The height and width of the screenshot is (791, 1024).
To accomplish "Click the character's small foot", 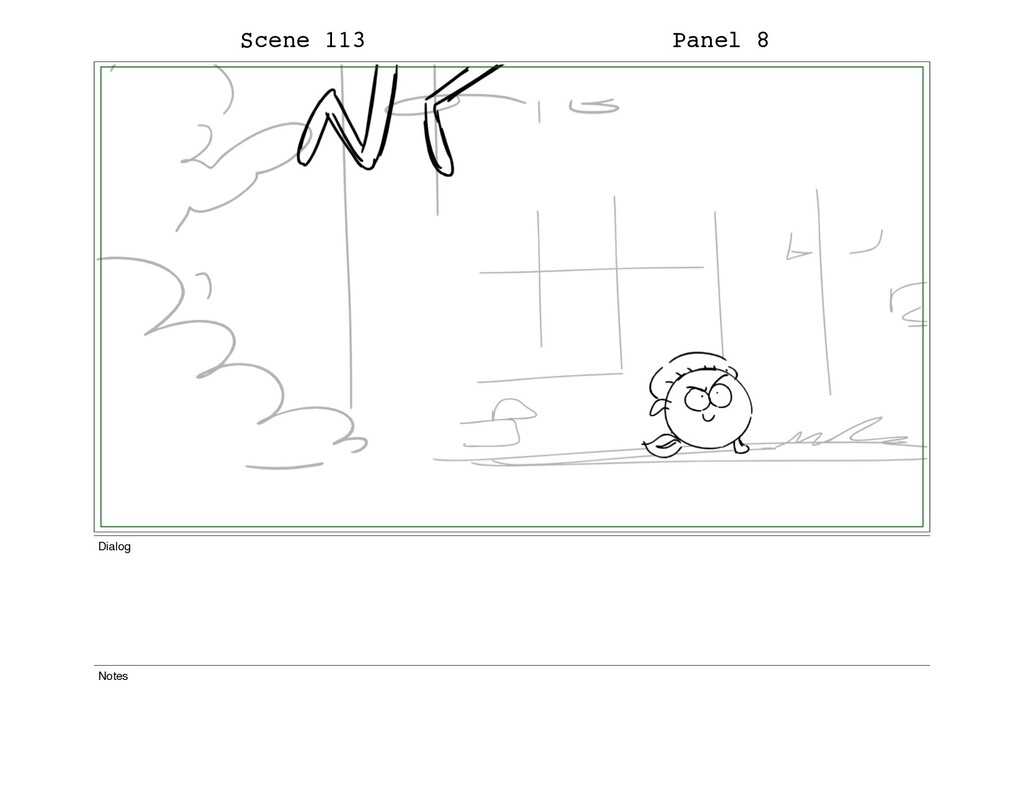I will pyautogui.click(x=741, y=447).
